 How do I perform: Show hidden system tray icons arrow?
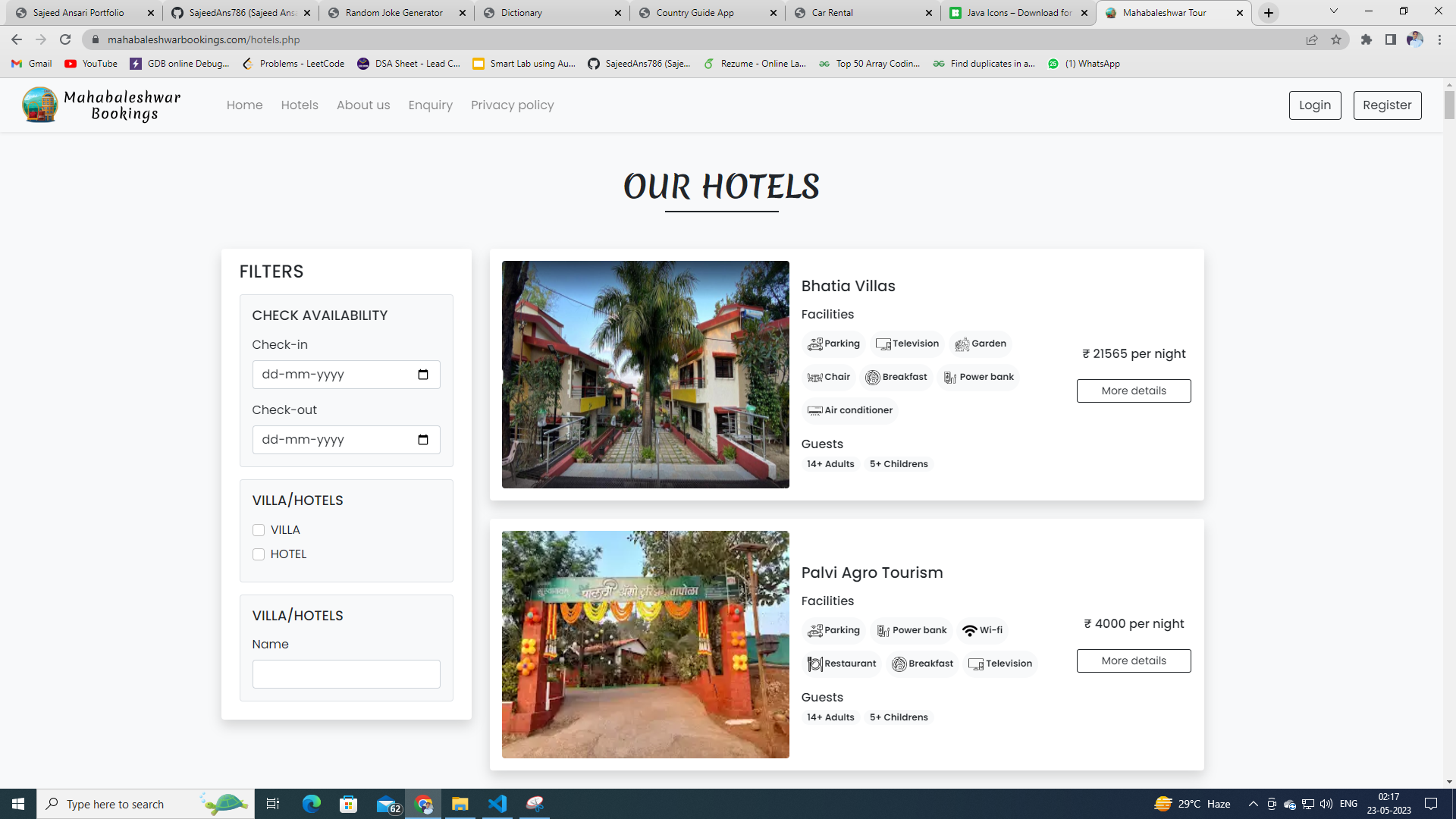pyautogui.click(x=1253, y=804)
